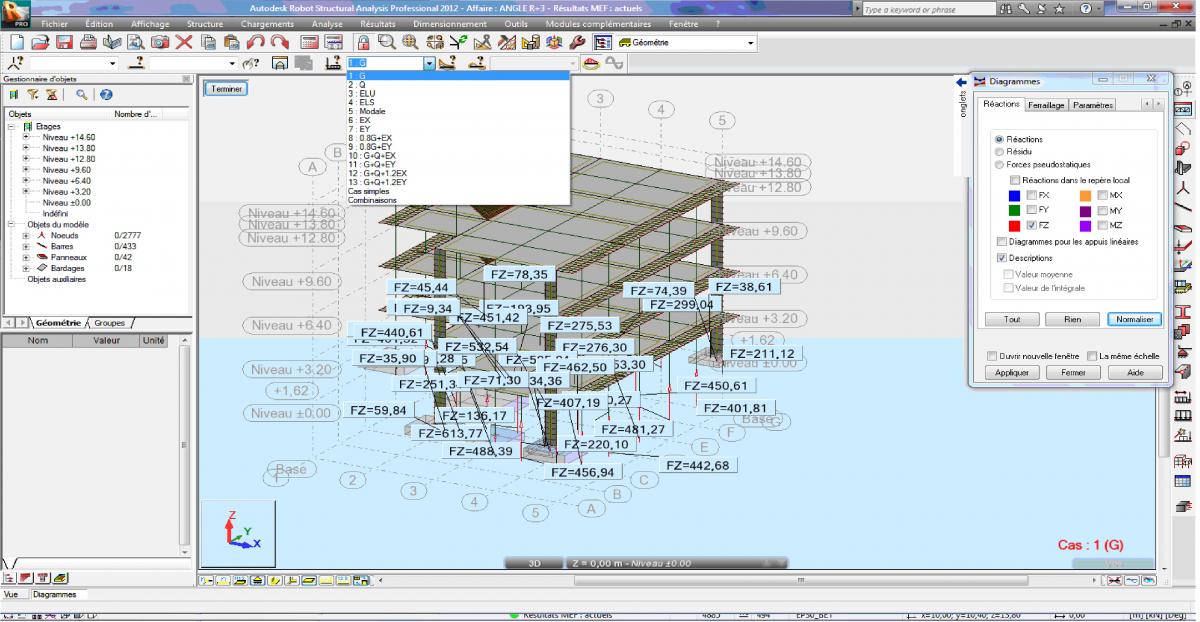Collapse the Etages tree node

[12, 127]
